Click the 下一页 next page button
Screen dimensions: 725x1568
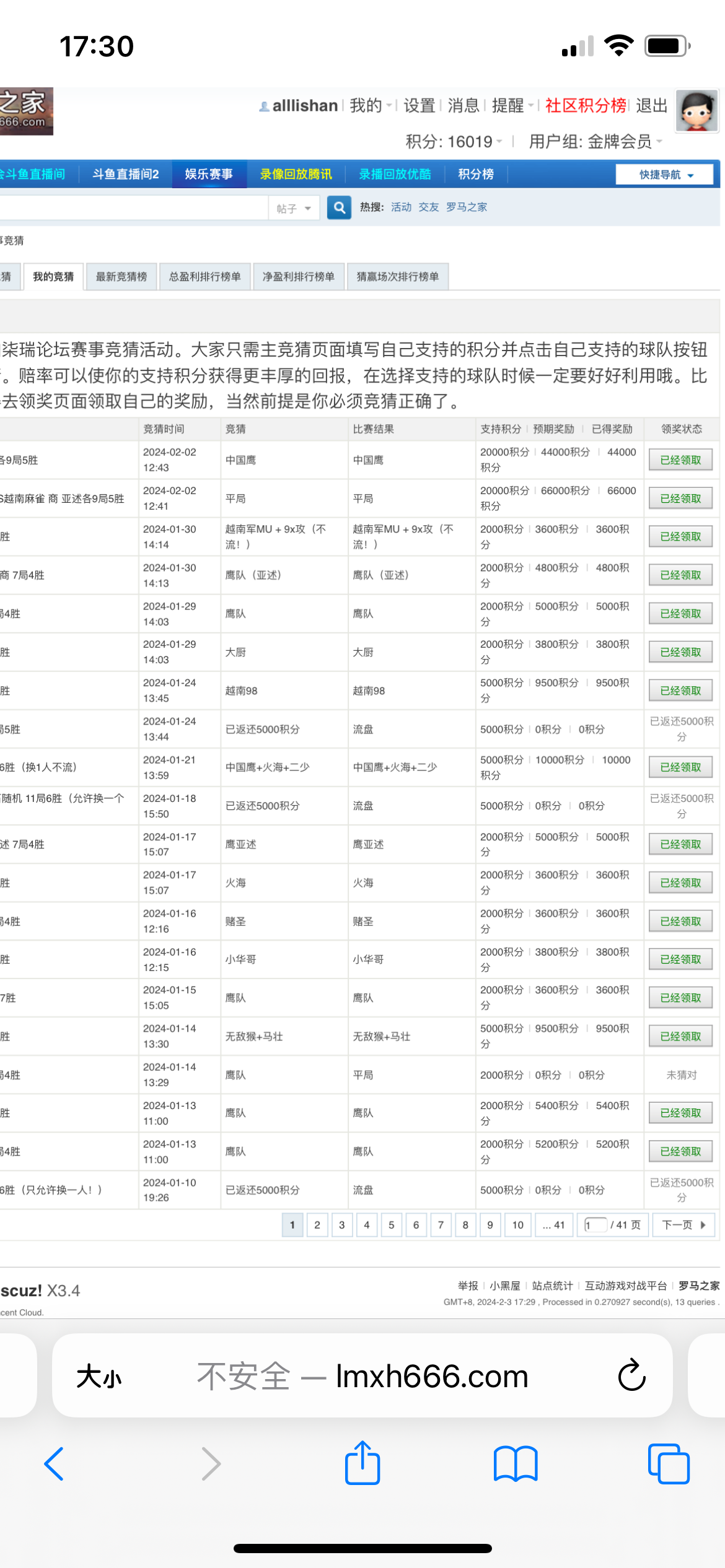(683, 1225)
